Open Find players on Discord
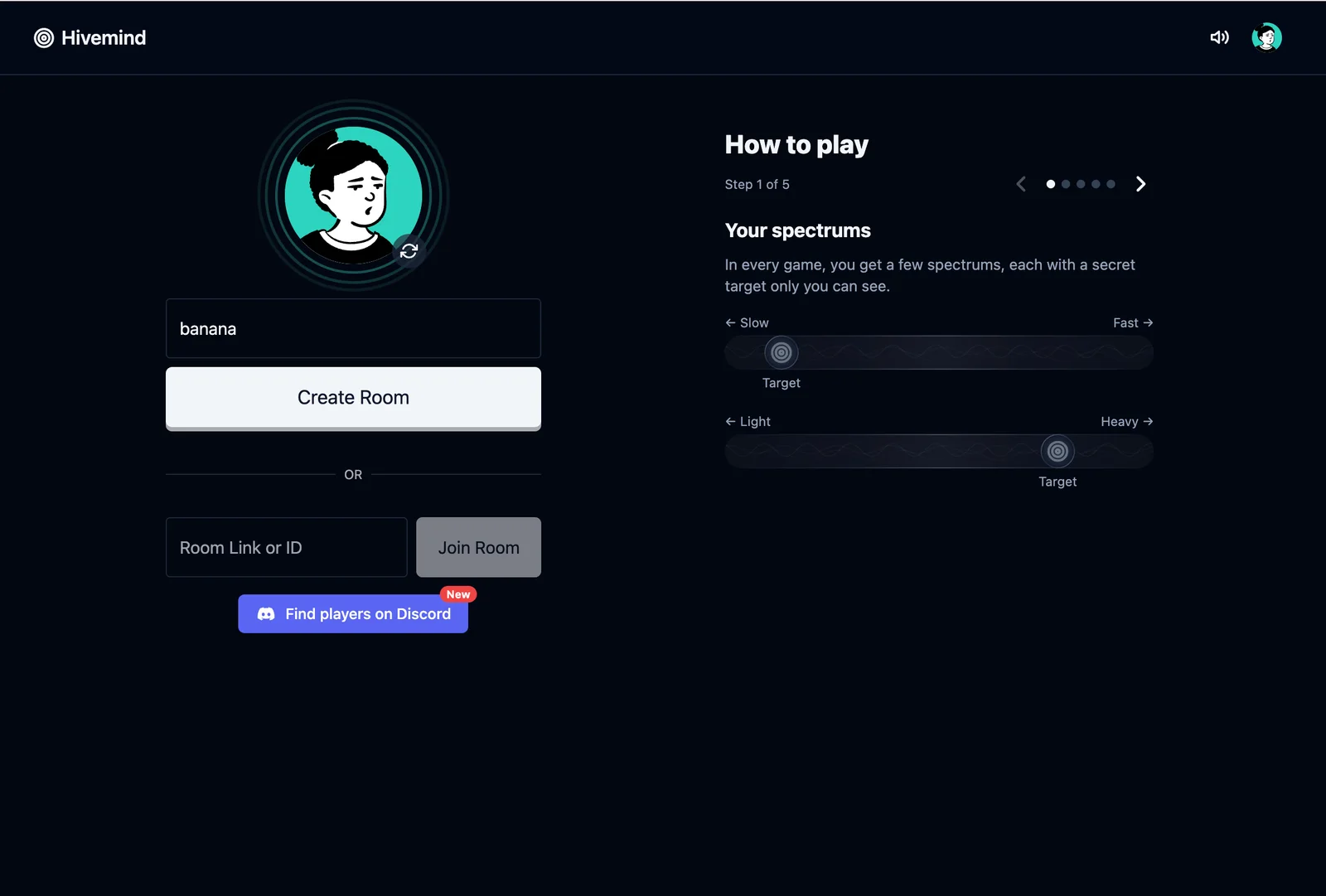Viewport: 1326px width, 896px height. tap(353, 614)
